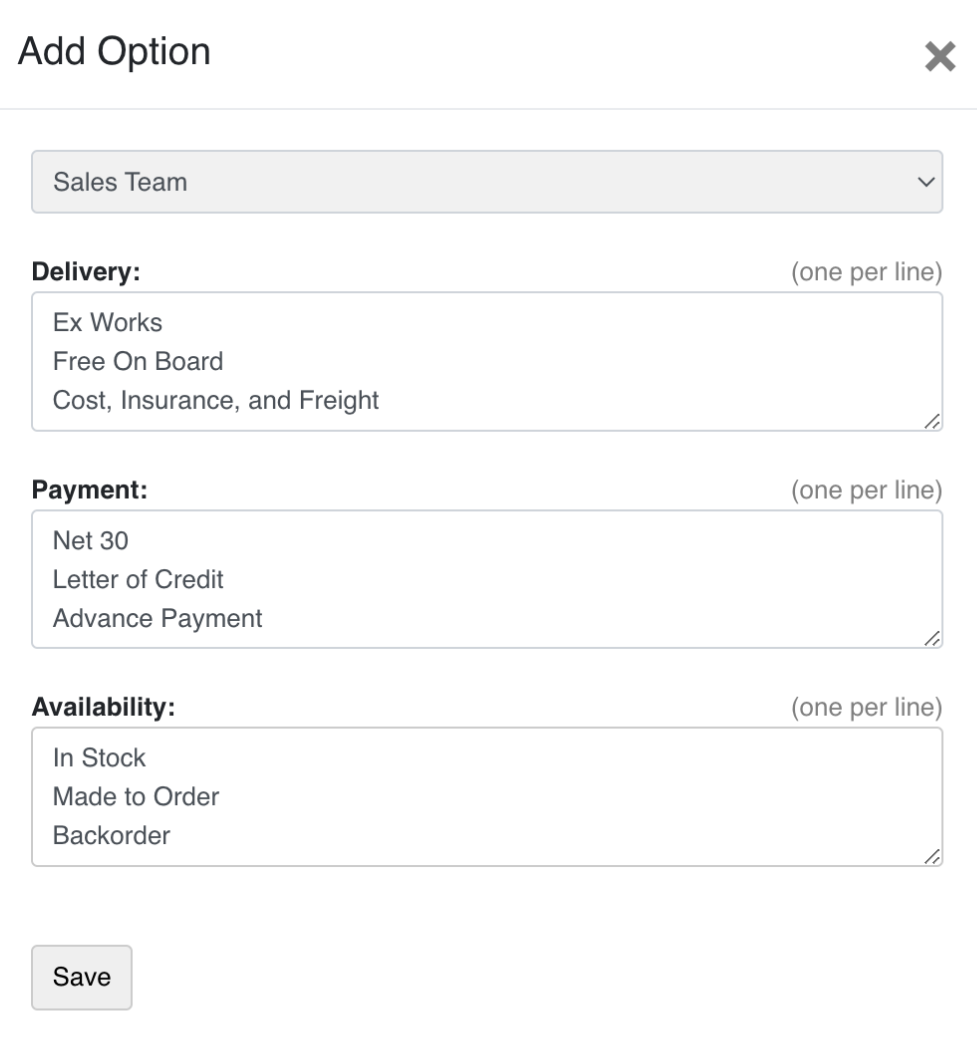Grab the Payment textarea resize handle

click(932, 639)
